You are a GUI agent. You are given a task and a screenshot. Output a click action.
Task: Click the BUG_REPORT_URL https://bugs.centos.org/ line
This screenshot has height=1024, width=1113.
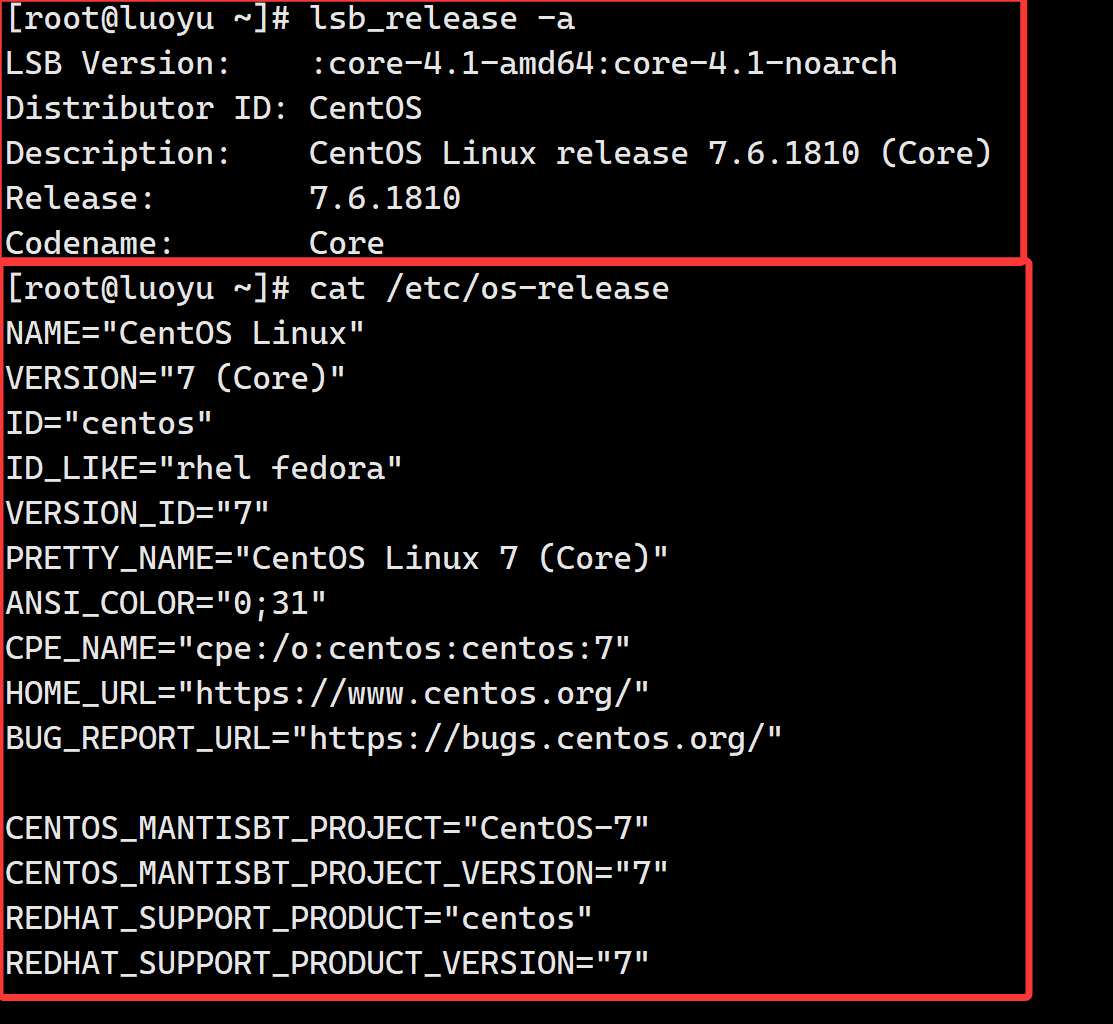[x=393, y=739]
